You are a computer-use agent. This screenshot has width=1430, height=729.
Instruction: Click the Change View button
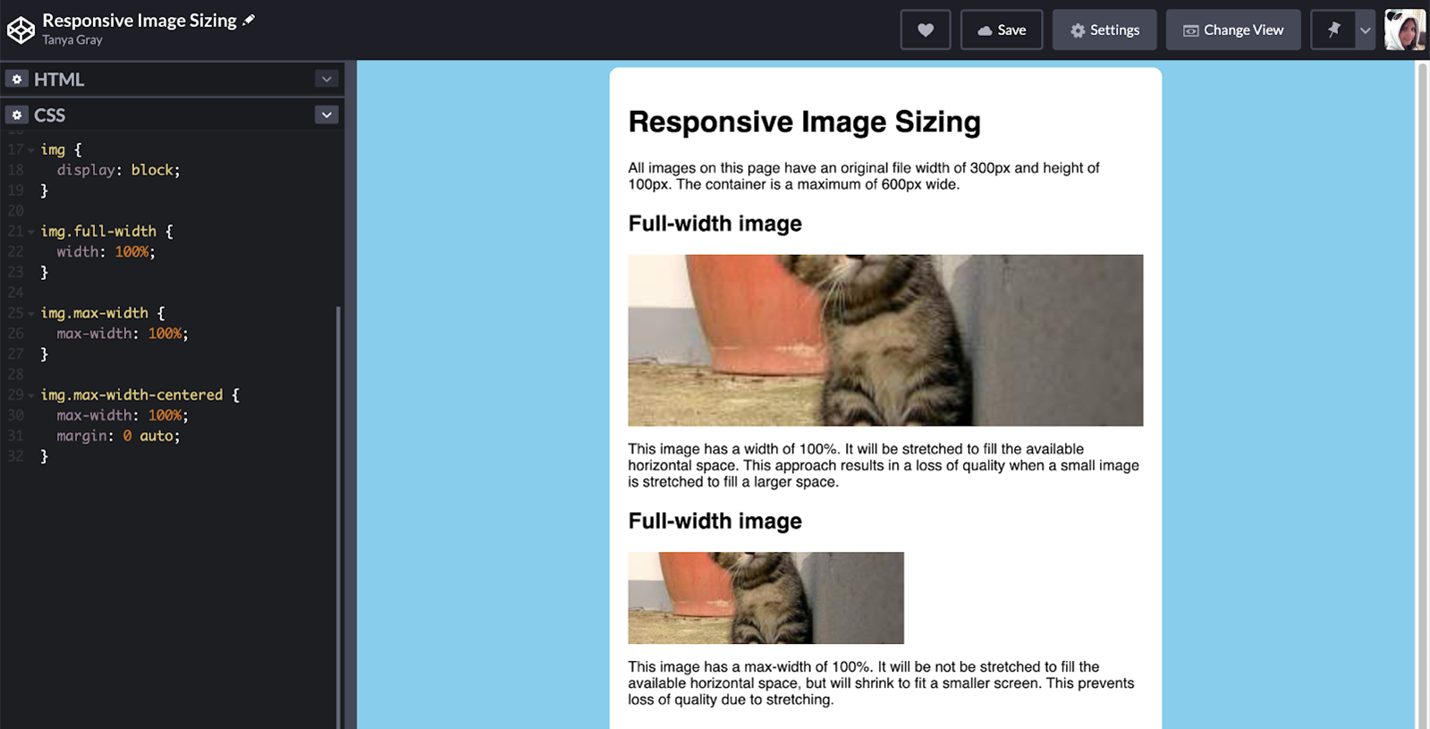[1233, 30]
